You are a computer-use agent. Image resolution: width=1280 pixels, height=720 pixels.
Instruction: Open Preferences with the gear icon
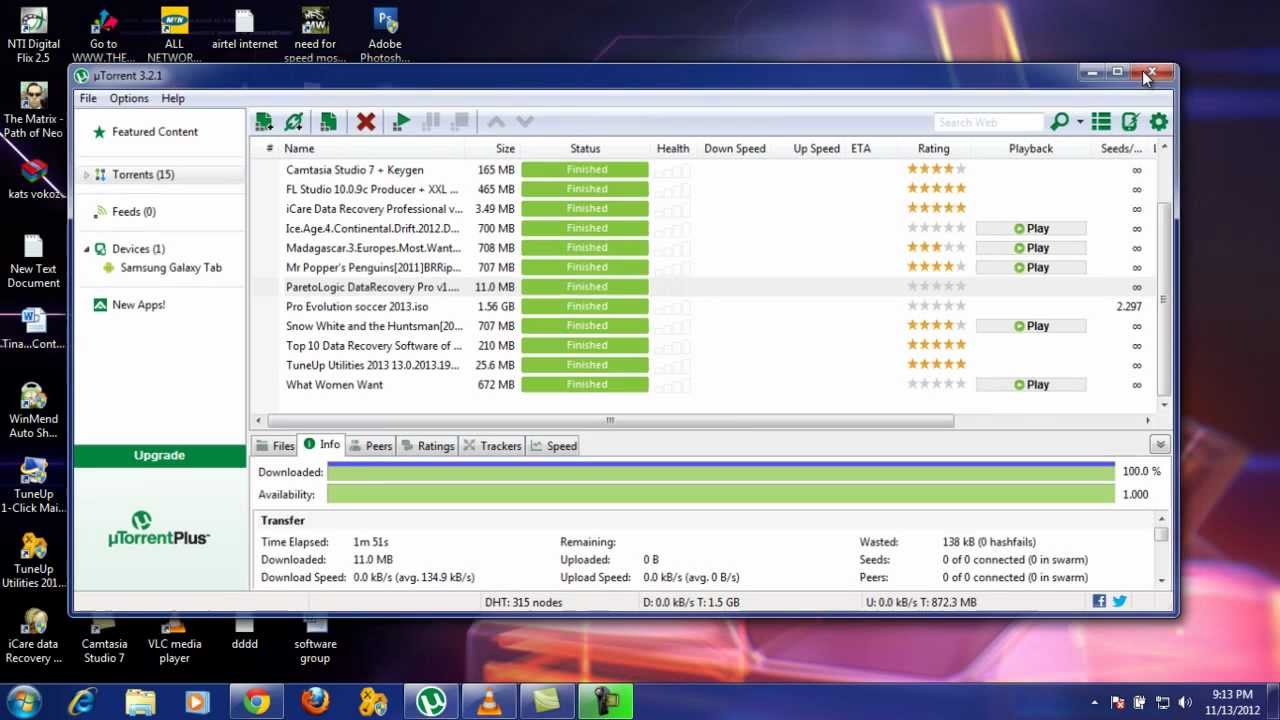pos(1159,122)
